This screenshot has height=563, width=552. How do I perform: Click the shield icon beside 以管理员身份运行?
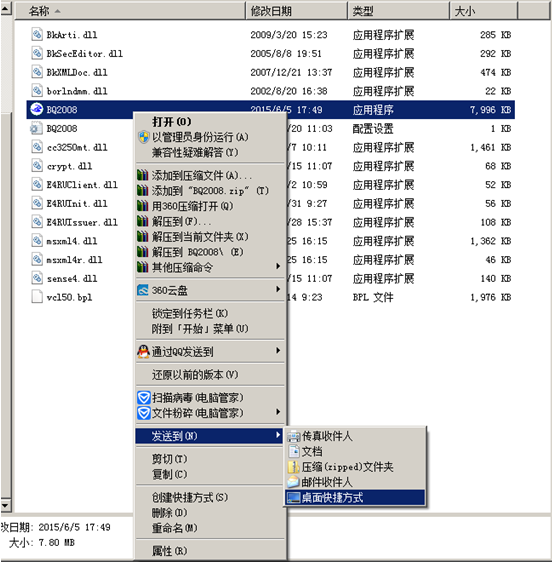coord(144,137)
